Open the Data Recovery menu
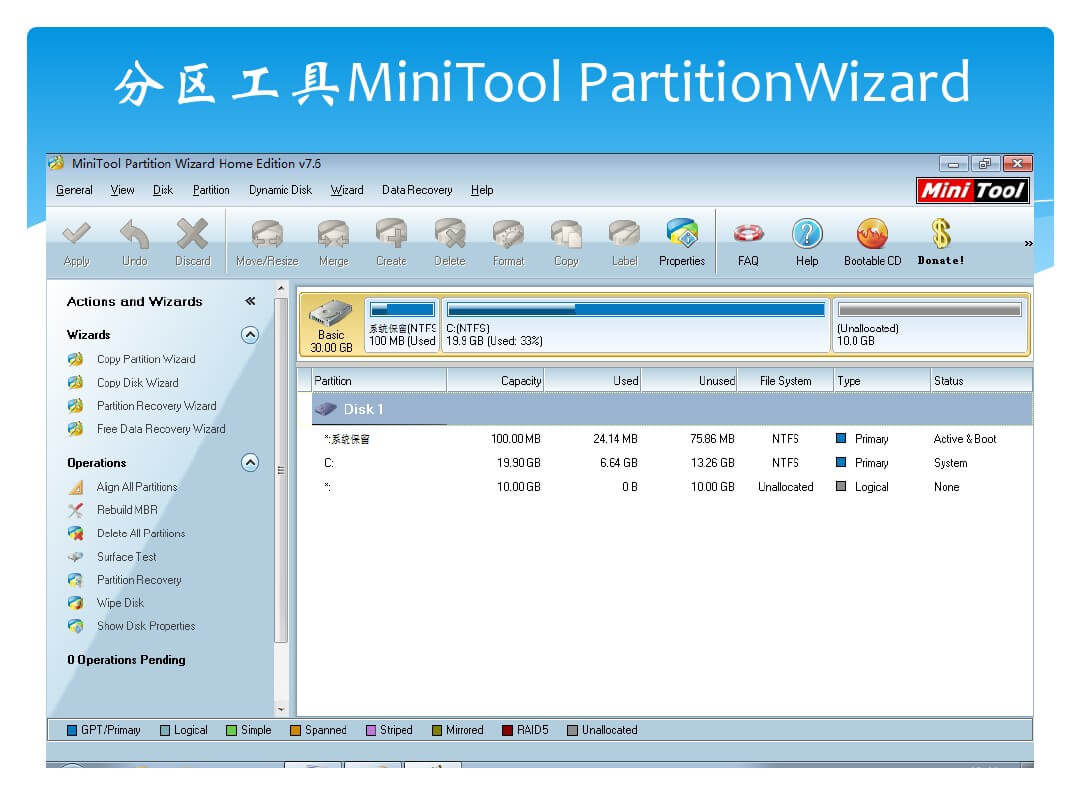Viewport: 1080px width, 810px height. 417,190
